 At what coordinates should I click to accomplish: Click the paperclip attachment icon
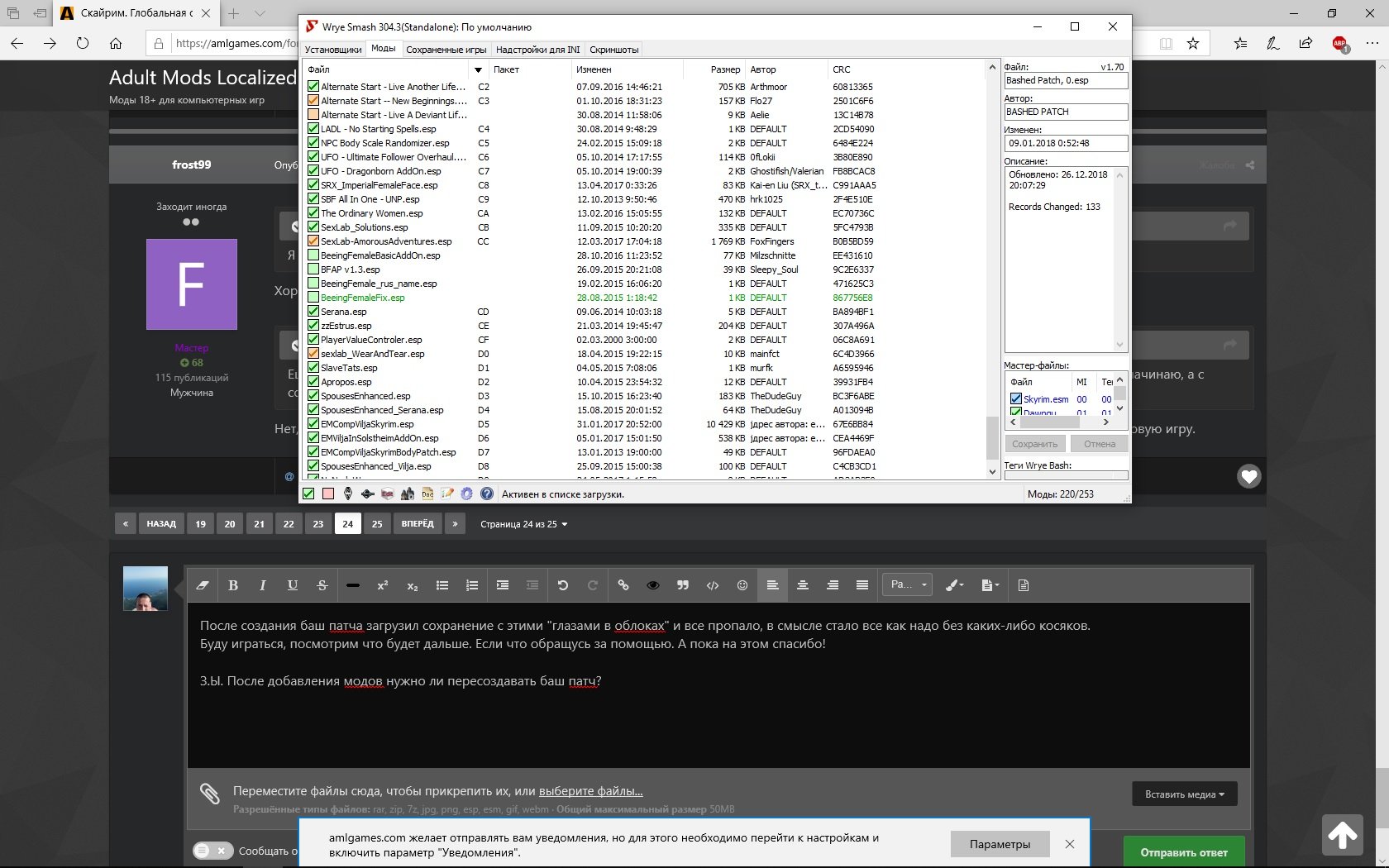tap(210, 794)
